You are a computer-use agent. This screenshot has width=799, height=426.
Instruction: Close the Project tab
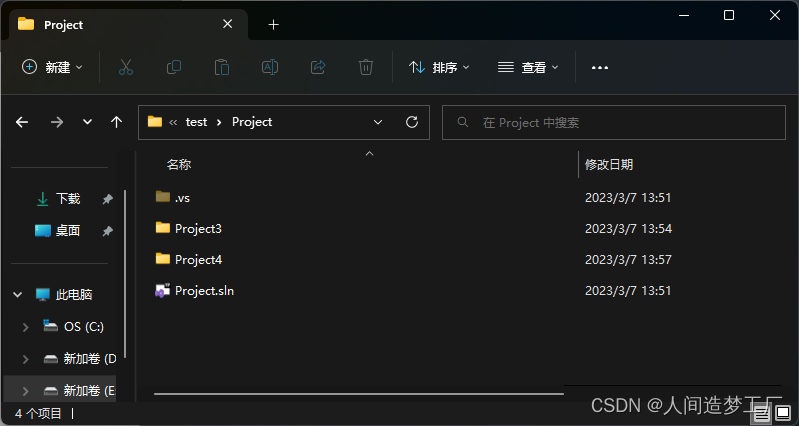(x=227, y=24)
